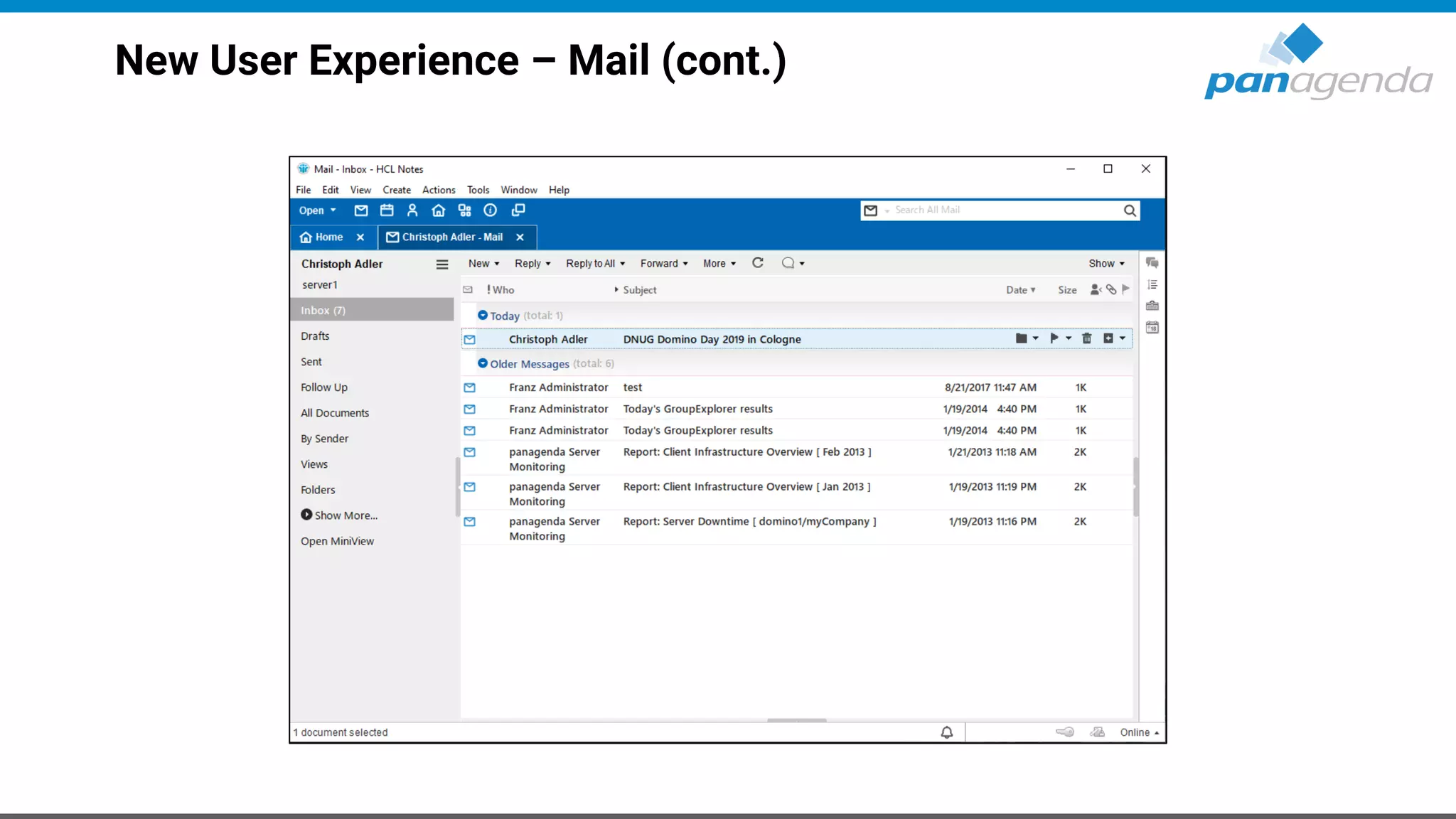Click the refresh icon in mail action bar
This screenshot has height=819, width=1456.
[758, 263]
